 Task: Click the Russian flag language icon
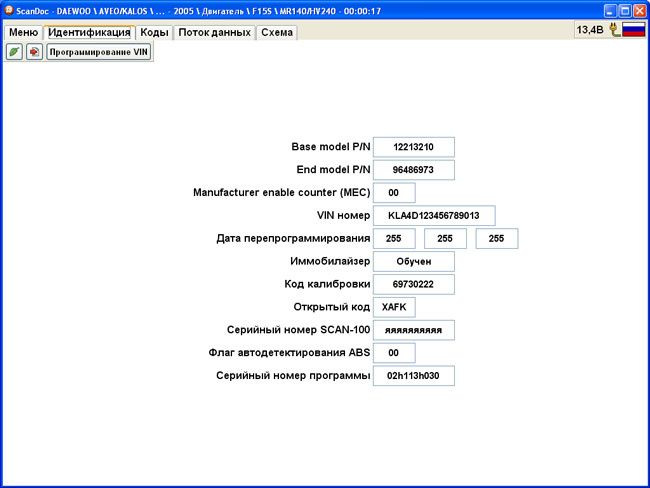coord(633,31)
